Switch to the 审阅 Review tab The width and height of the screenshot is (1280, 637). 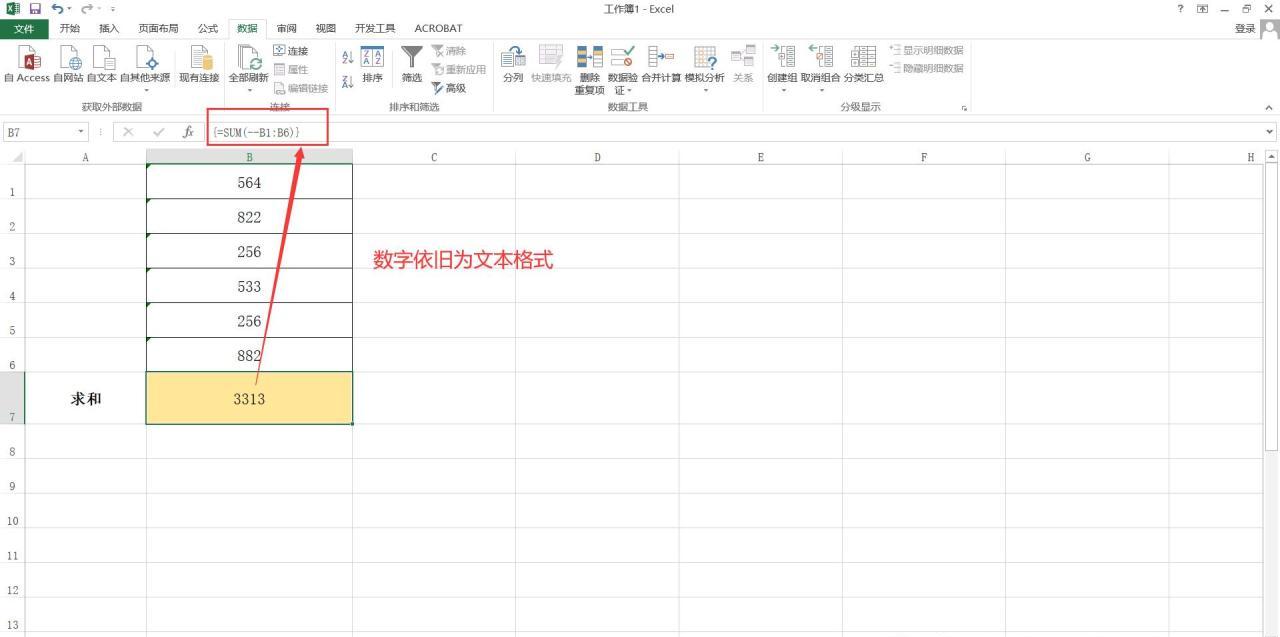coord(287,28)
